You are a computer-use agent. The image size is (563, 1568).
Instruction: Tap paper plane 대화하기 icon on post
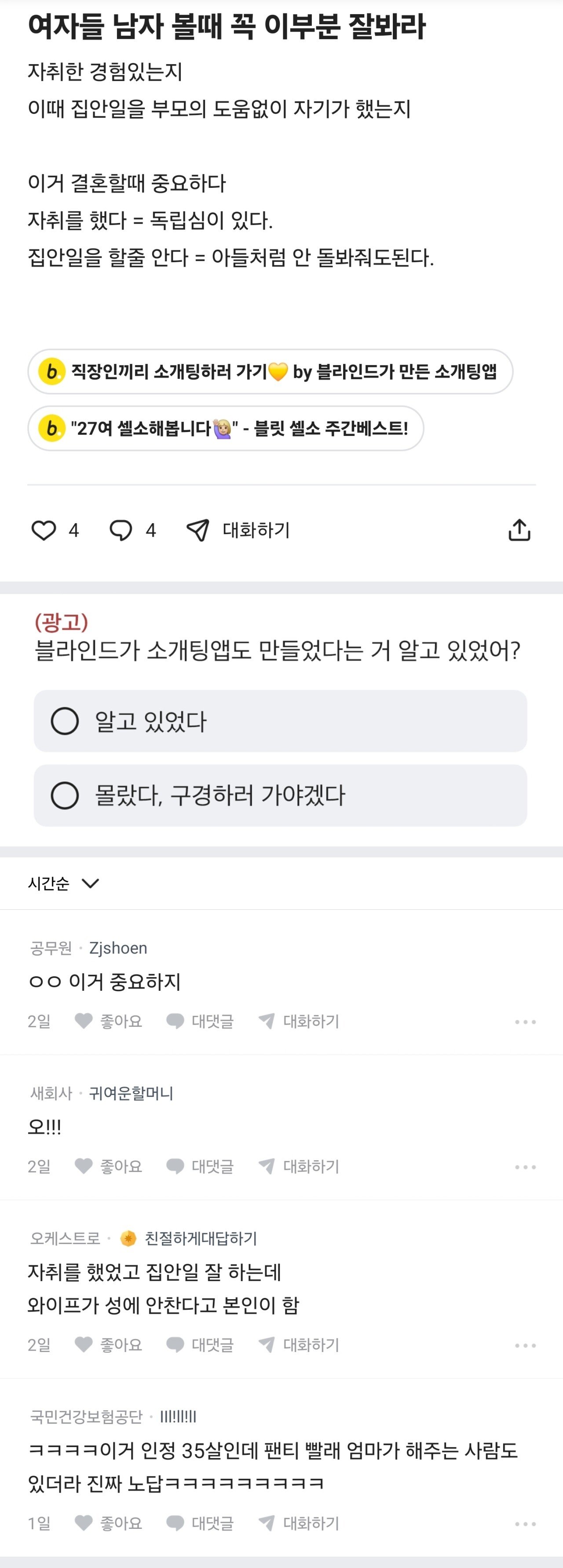pyautogui.click(x=198, y=530)
